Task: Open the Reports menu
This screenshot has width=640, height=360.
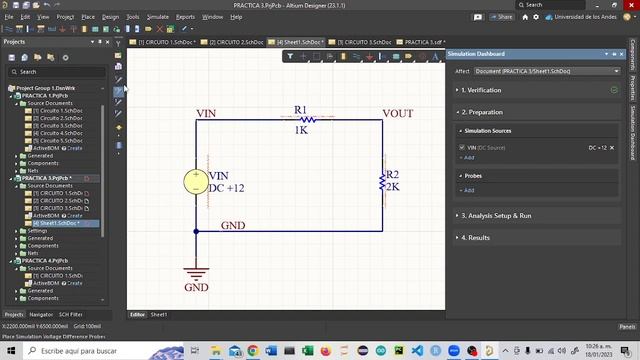Action: (x=185, y=17)
